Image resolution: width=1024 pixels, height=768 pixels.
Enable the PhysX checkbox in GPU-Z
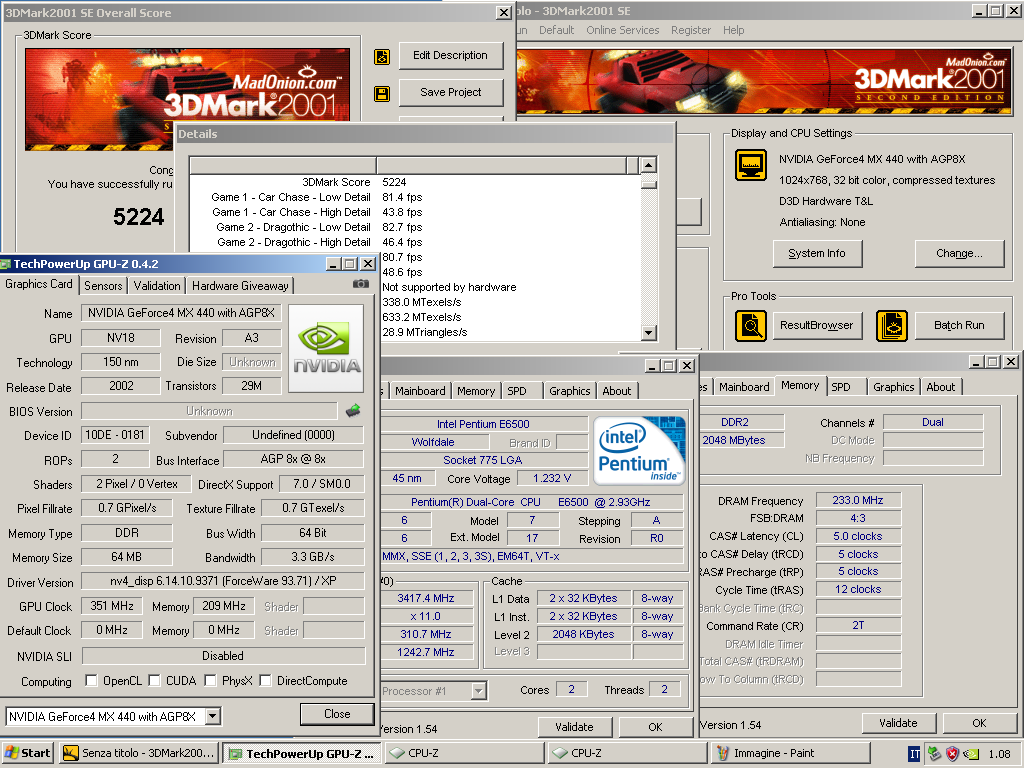tap(210, 680)
